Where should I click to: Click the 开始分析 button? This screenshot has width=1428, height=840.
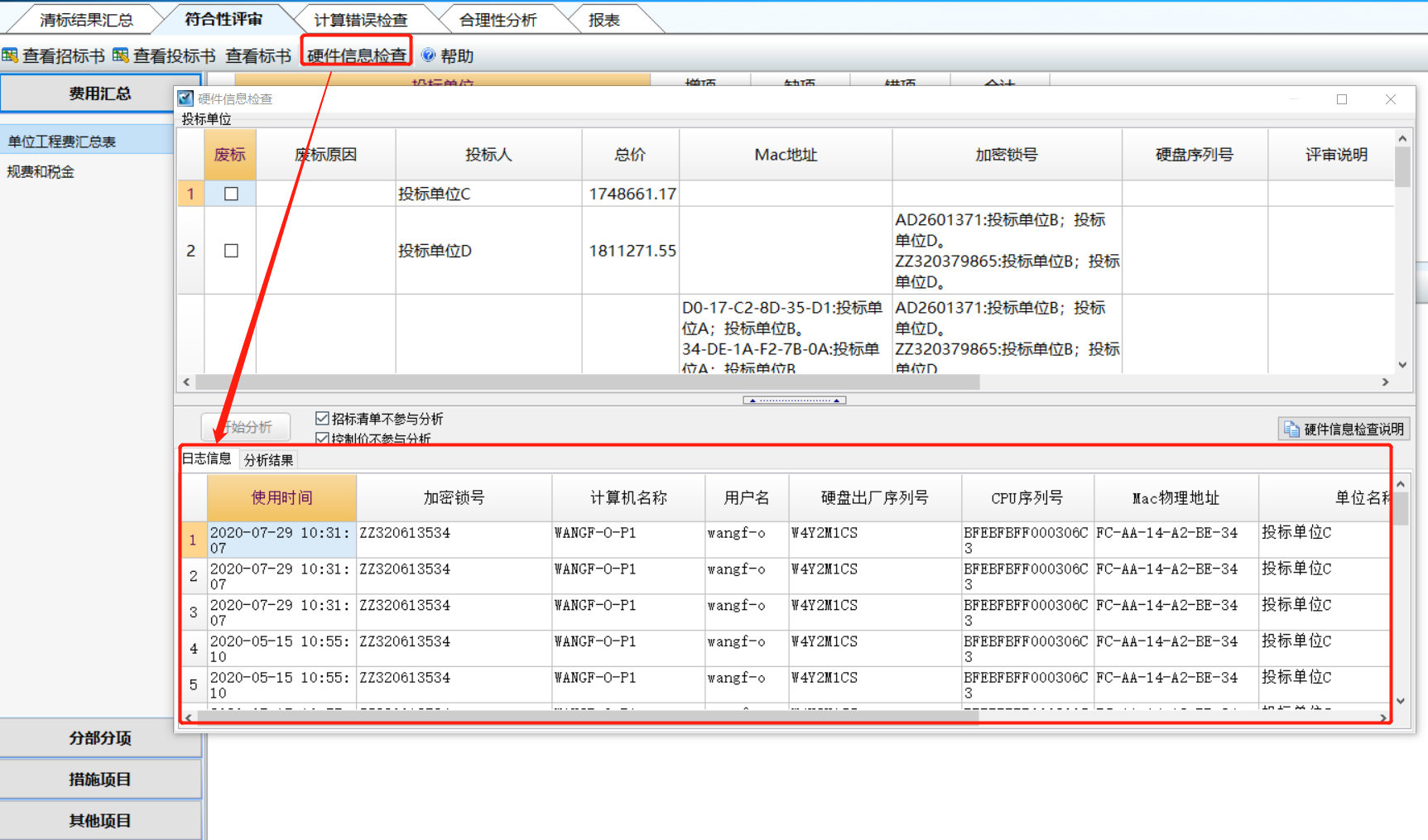click(246, 427)
